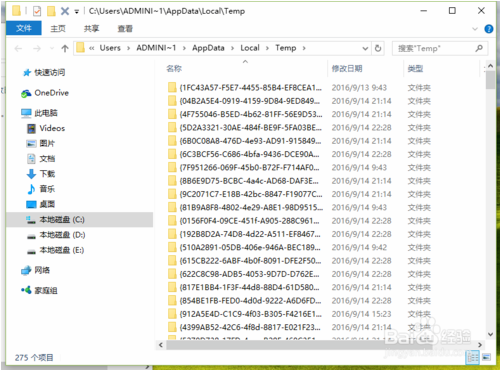Select folder {4F755046-B5ED-4b62-81FF-56E9D53...
Viewport: 500px width, 370px height.
click(x=251, y=114)
